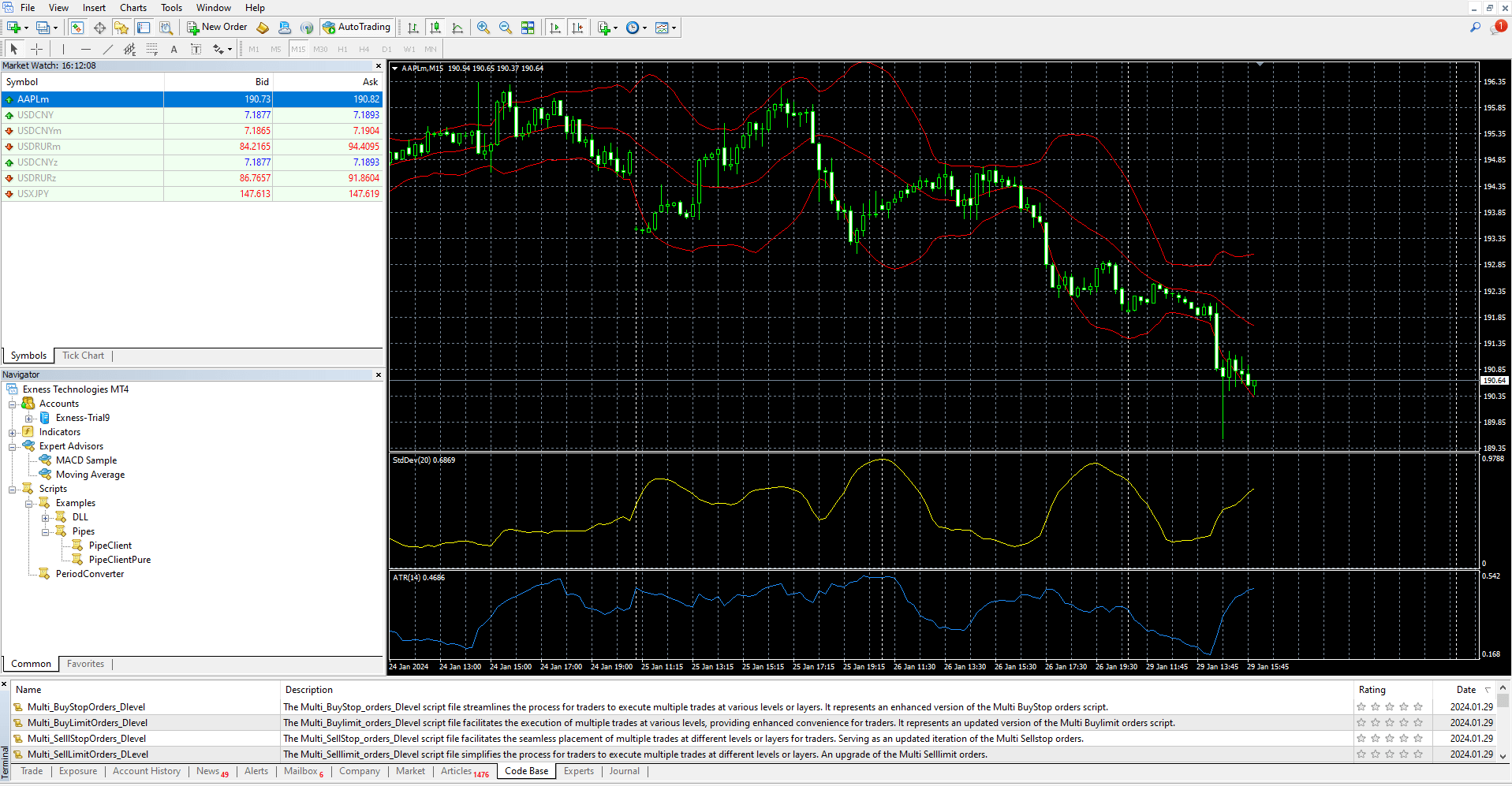Sort Market Watch by Bid column
Screen dimensions: 1512x786
coord(218,82)
